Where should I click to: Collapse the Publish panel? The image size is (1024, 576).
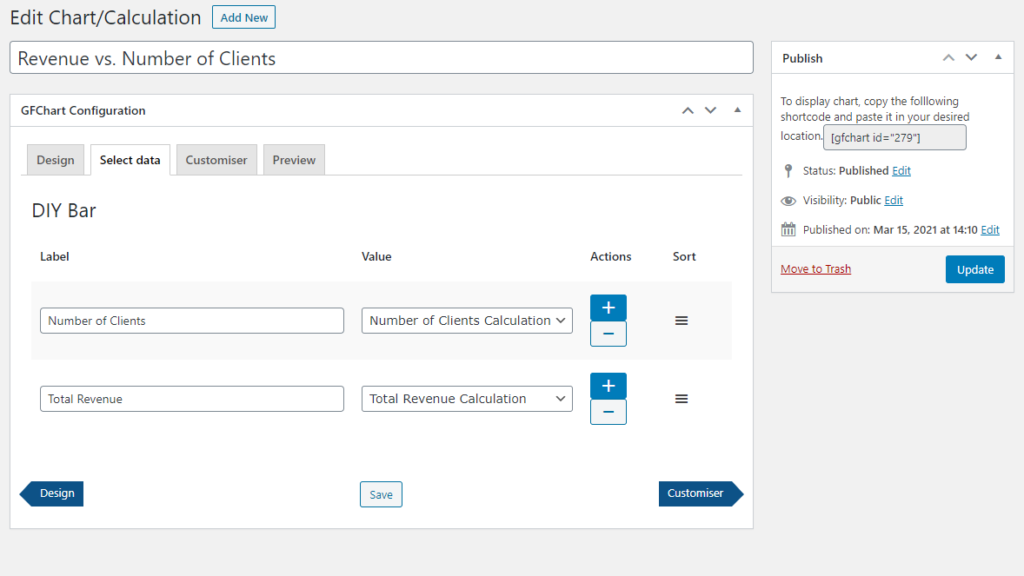click(x=998, y=58)
